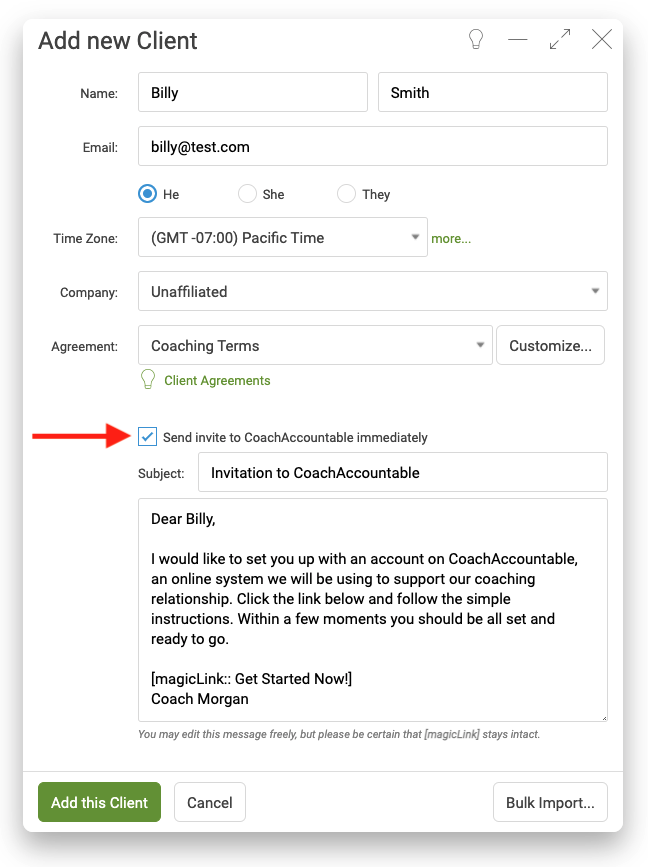Click into the invitation message text area
648x867 pixels.
[373, 610]
